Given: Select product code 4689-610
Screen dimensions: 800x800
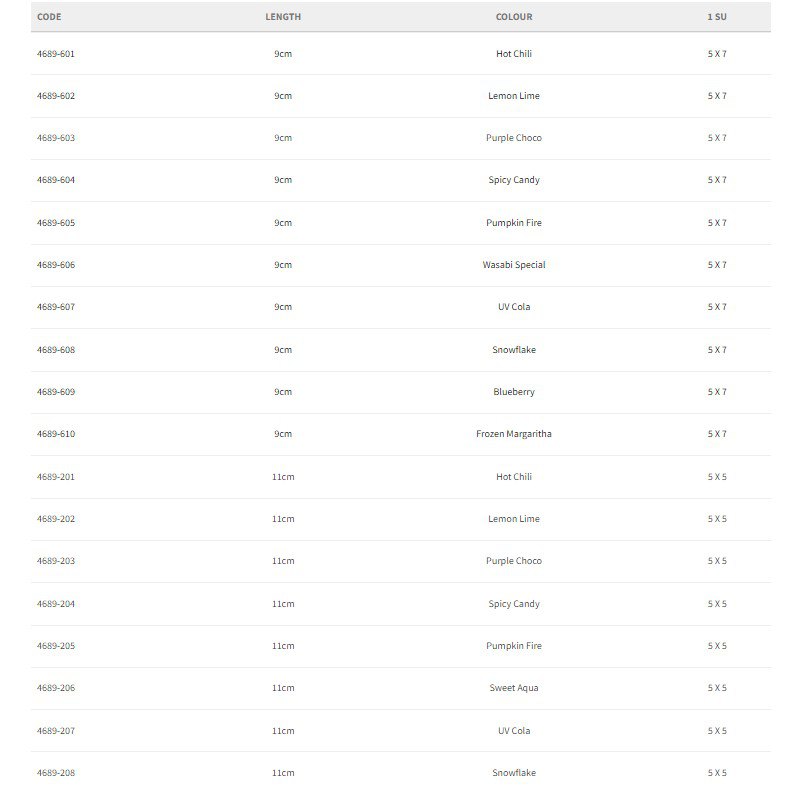Looking at the screenshot, I should tap(56, 434).
